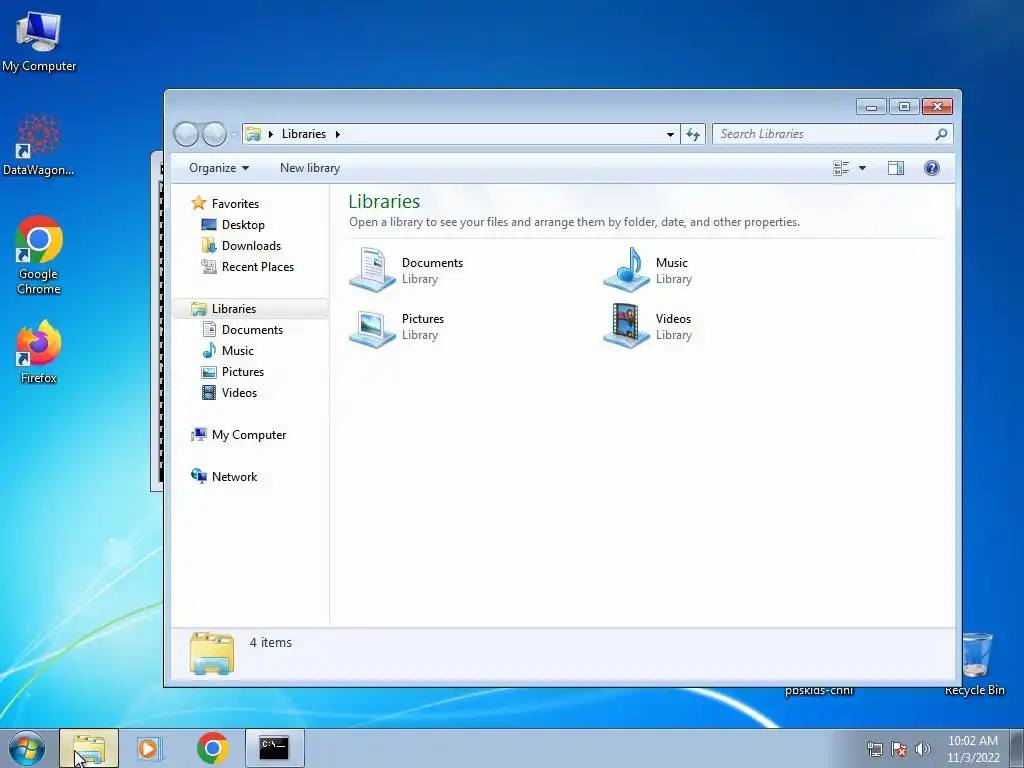Launch Google Chrome desktop shortcut

[39, 255]
